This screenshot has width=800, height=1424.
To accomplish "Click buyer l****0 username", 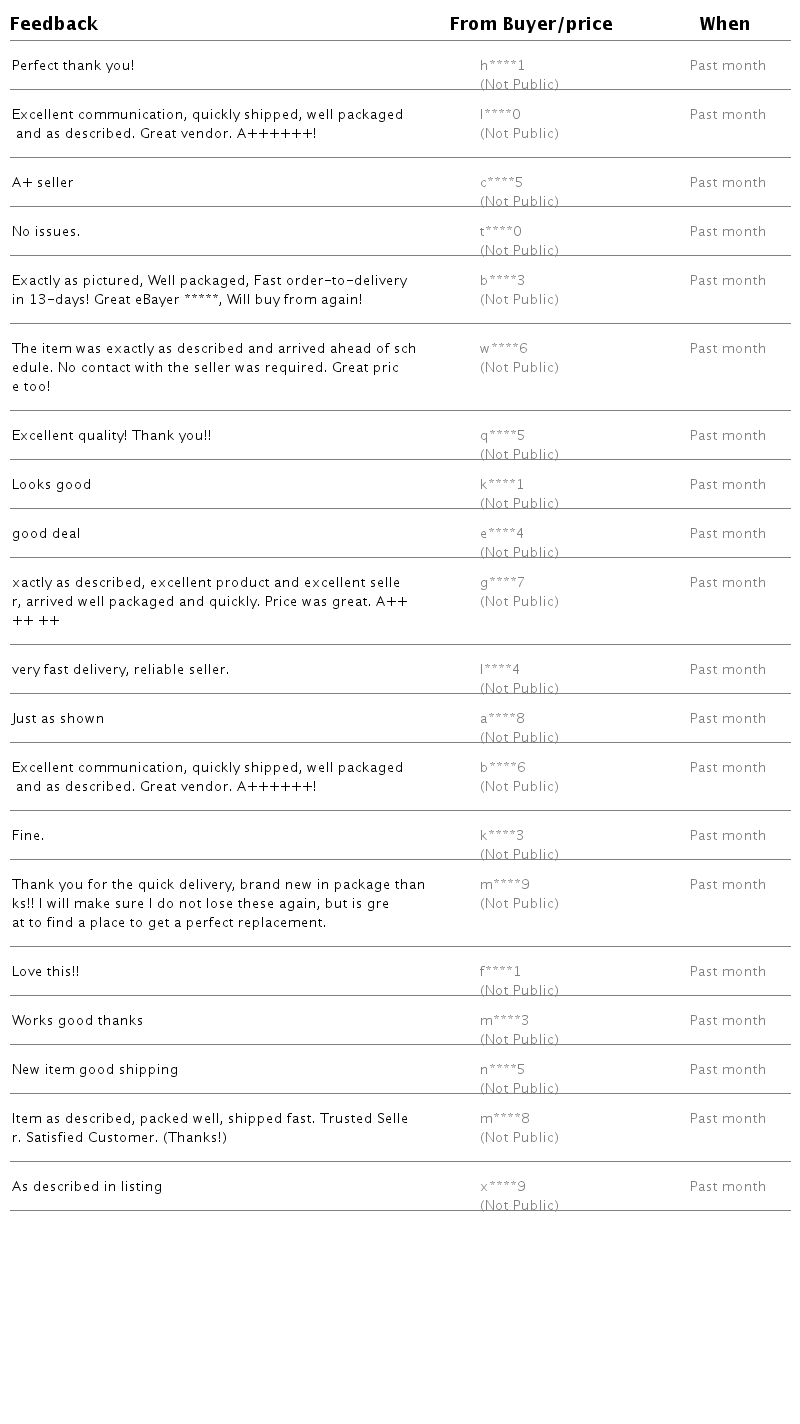I will [x=500, y=115].
